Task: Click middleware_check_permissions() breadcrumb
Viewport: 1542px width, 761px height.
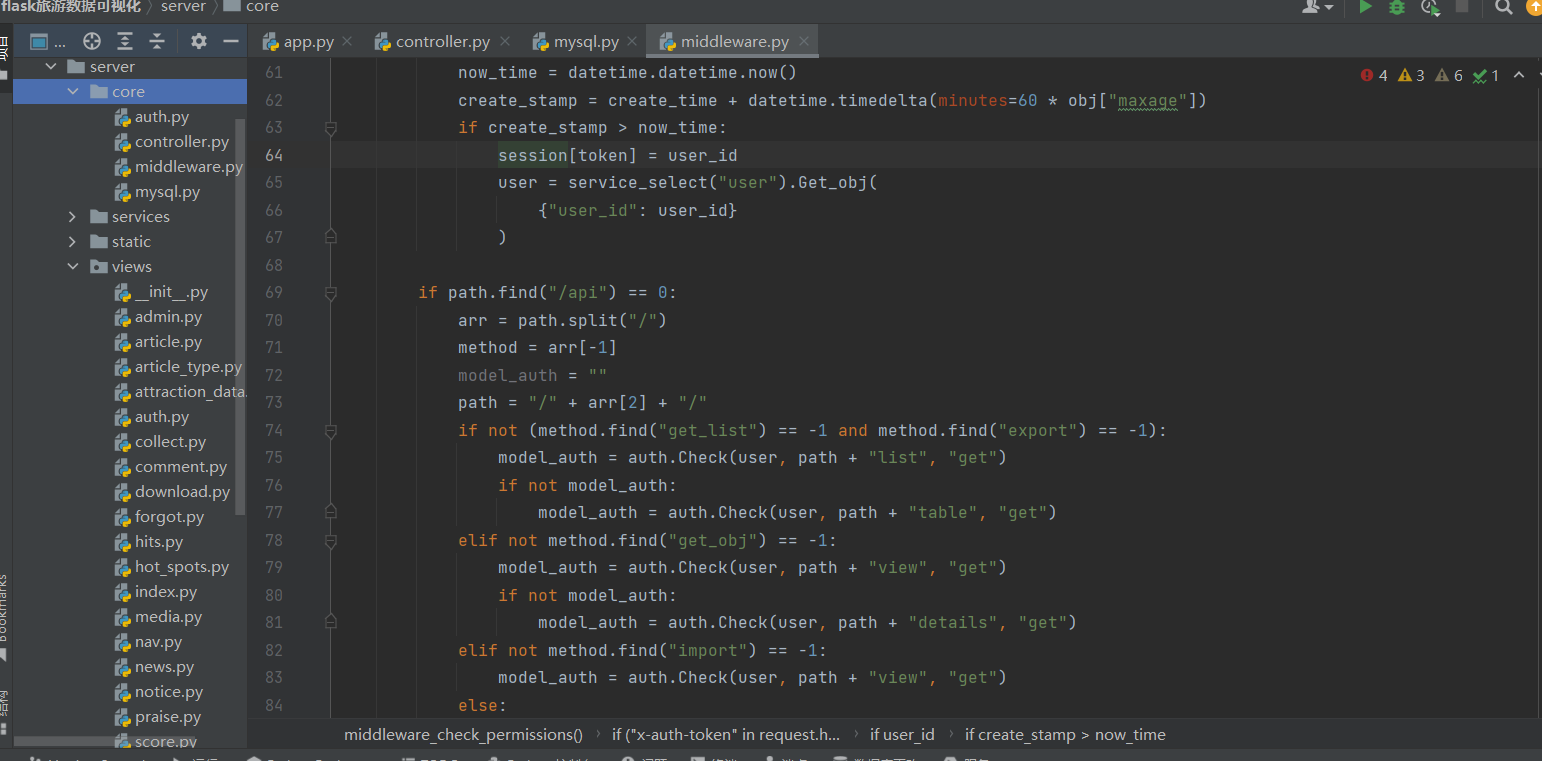Action: [463, 735]
